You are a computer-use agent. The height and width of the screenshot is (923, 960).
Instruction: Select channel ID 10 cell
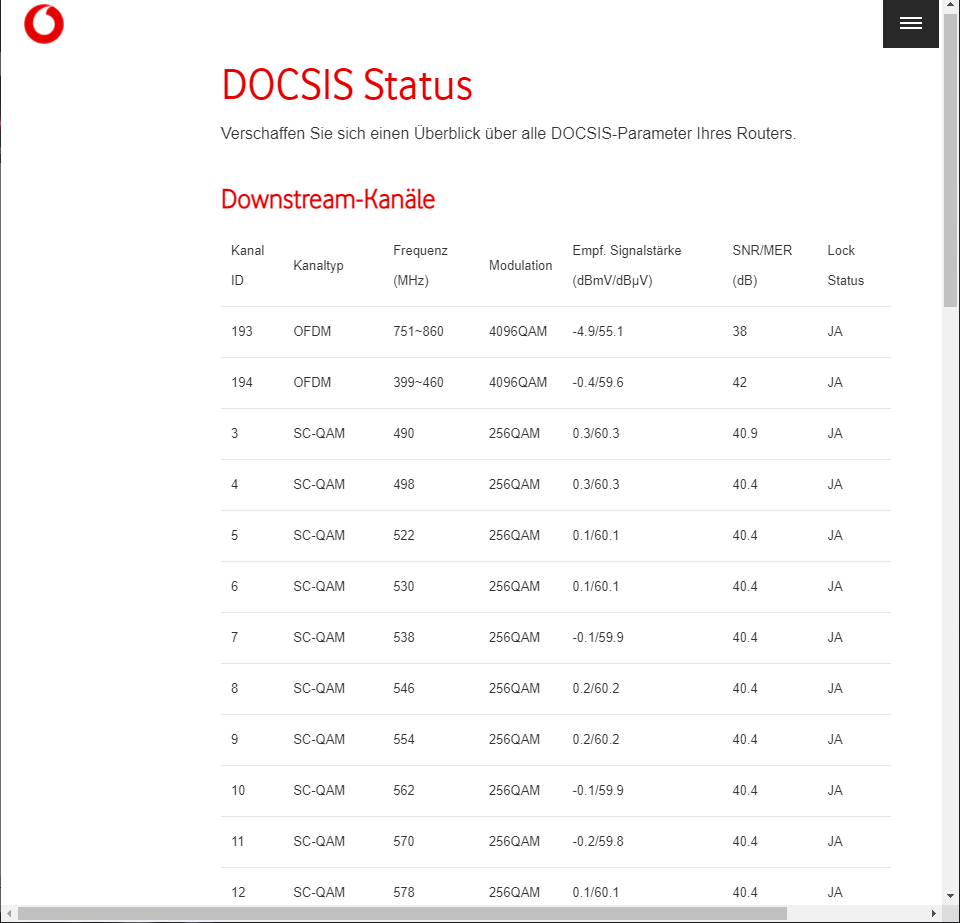[x=238, y=790]
